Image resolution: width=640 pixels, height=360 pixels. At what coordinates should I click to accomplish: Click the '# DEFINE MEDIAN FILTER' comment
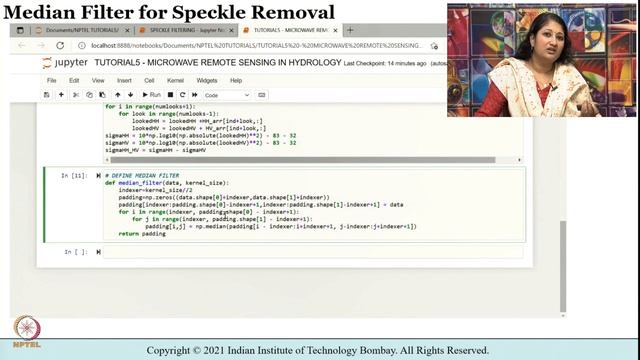(142, 176)
